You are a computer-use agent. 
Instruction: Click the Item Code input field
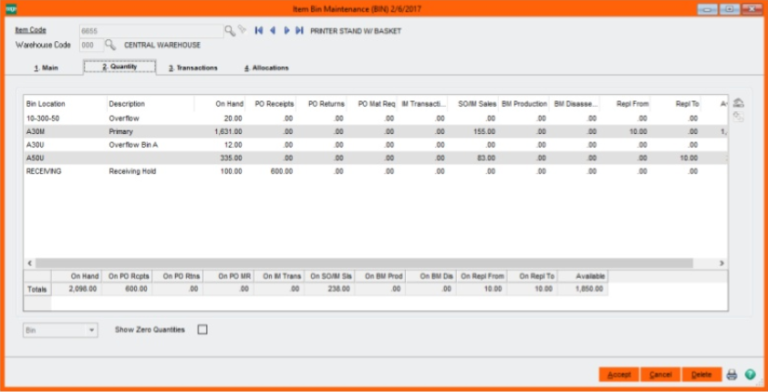151,31
